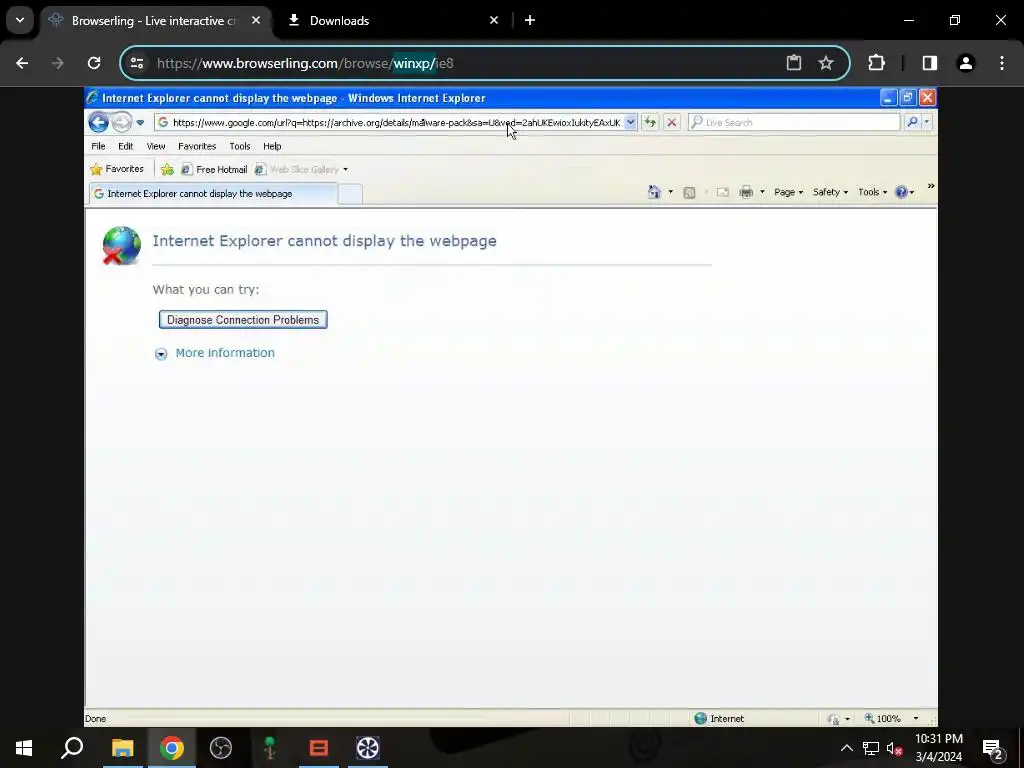
Task: Expand the command bar overflow chevron
Action: pos(931,187)
